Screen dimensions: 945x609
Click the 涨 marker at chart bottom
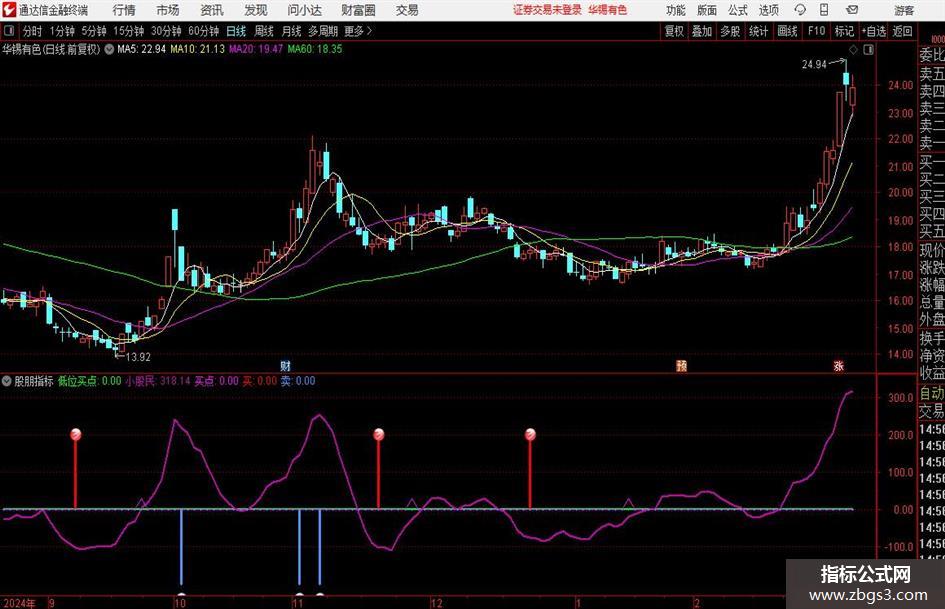pos(838,365)
